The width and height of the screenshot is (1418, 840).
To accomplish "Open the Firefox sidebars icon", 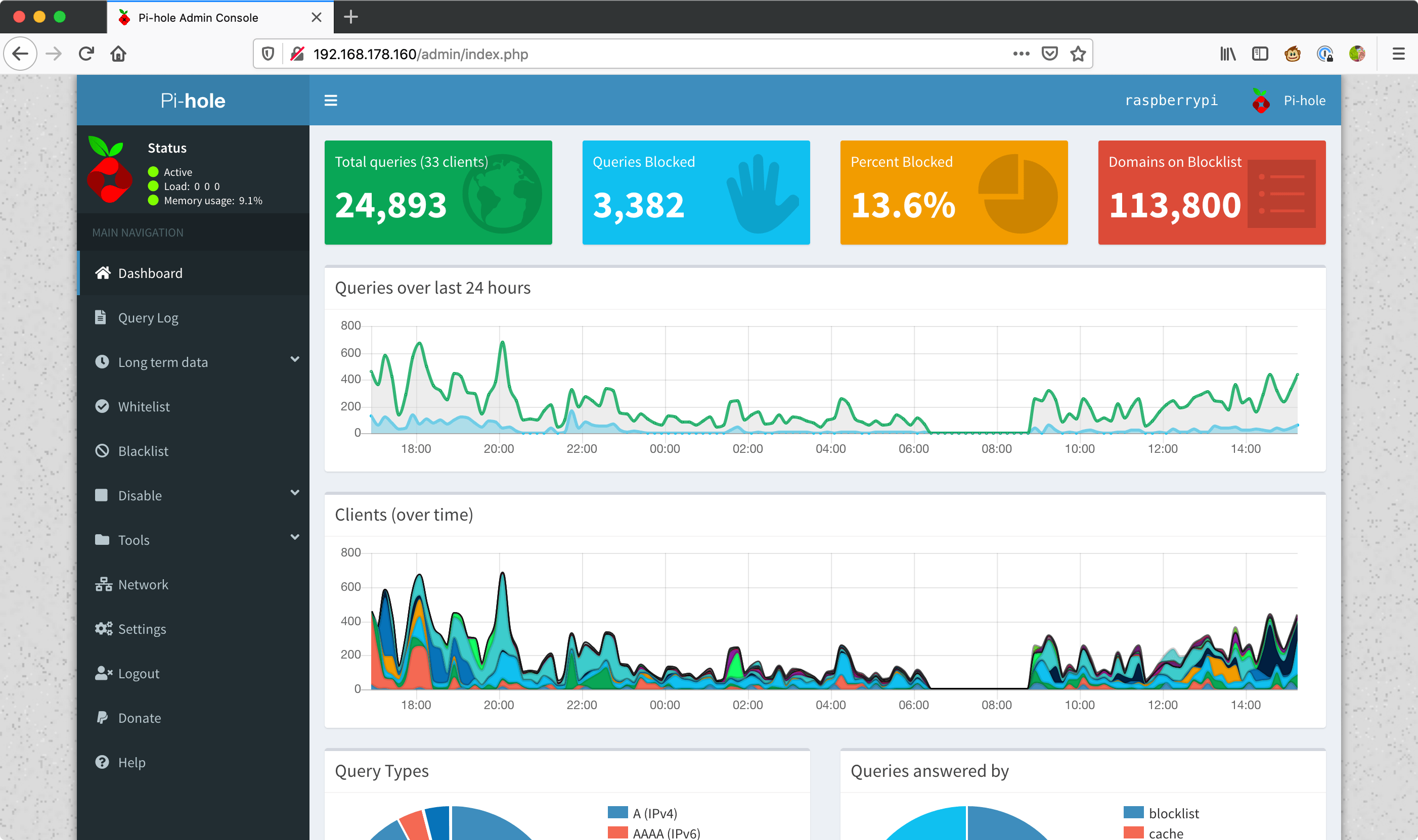I will (x=1259, y=54).
